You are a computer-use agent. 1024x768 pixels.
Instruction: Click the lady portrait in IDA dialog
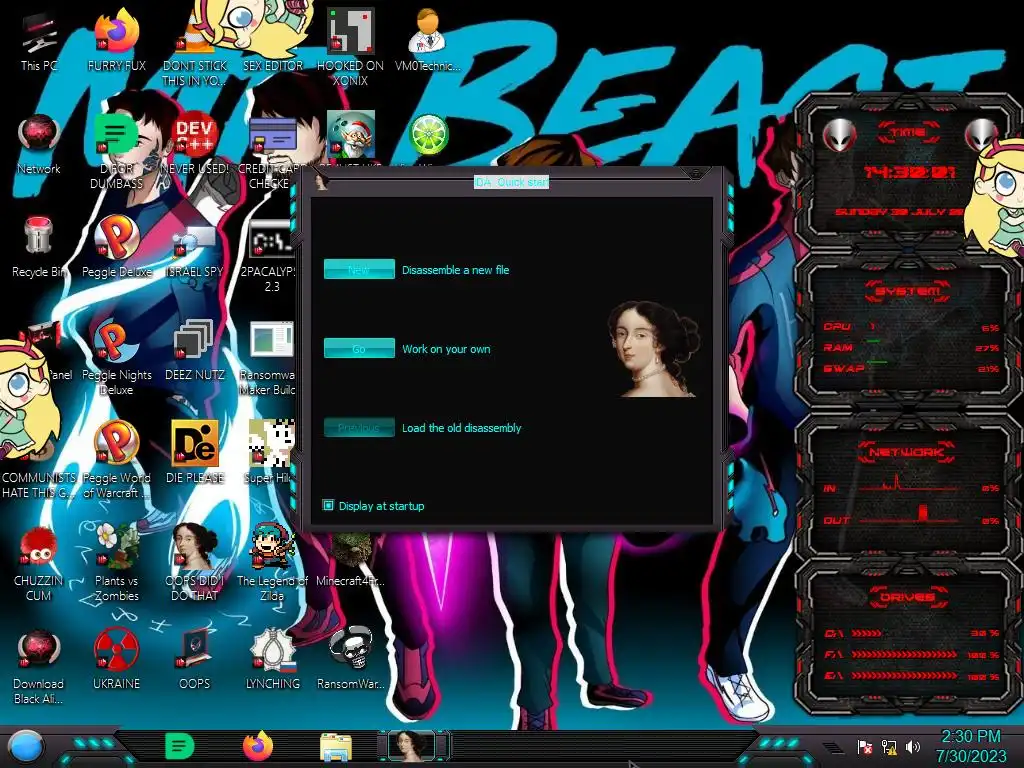(652, 349)
